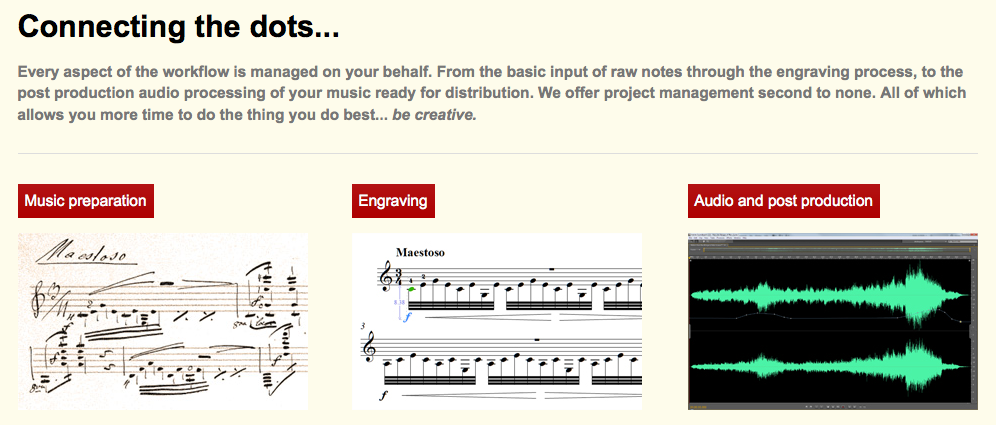View the engraved Maestoso score image
This screenshot has width=996, height=425.
(x=497, y=321)
